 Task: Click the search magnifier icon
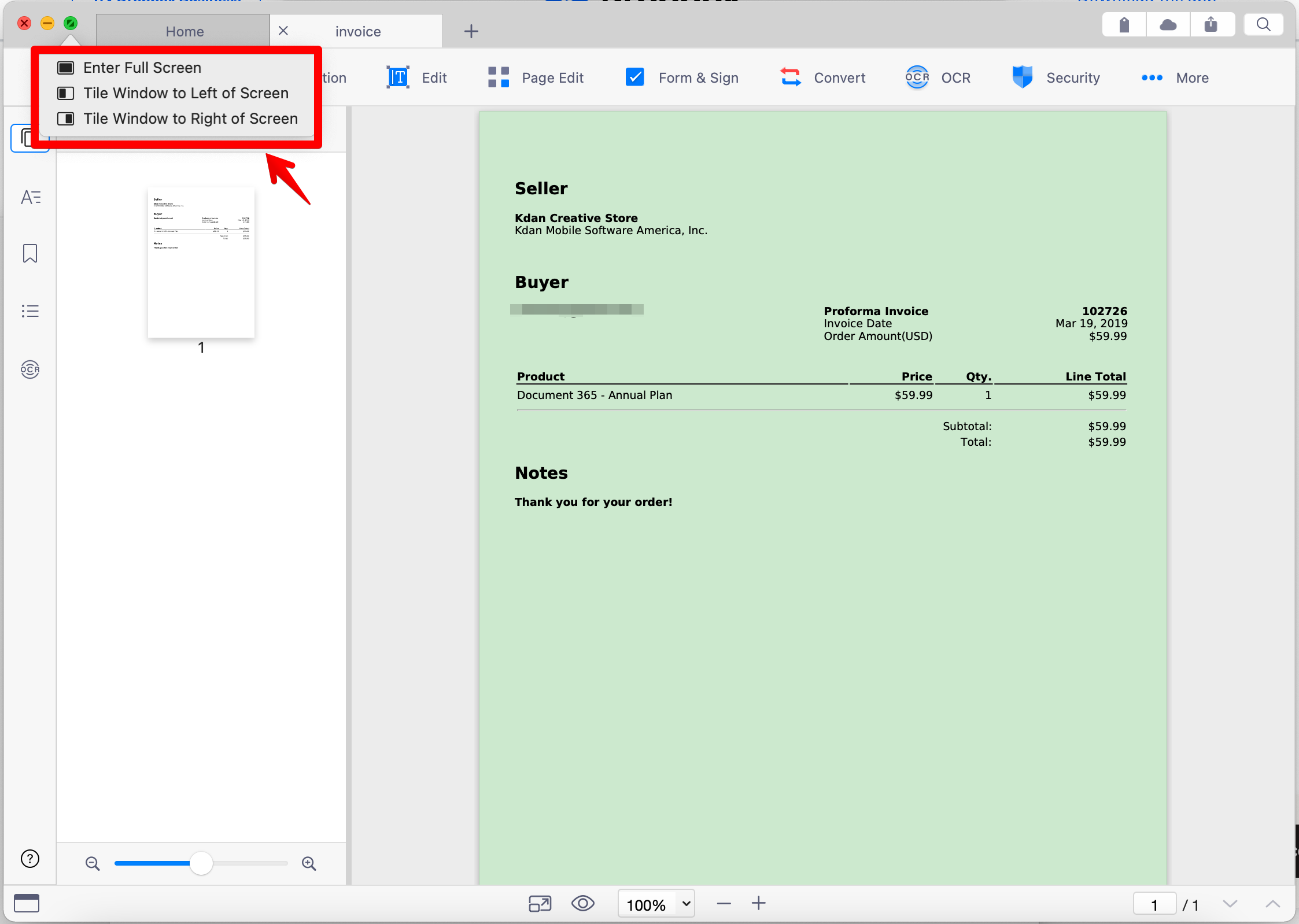1264,25
